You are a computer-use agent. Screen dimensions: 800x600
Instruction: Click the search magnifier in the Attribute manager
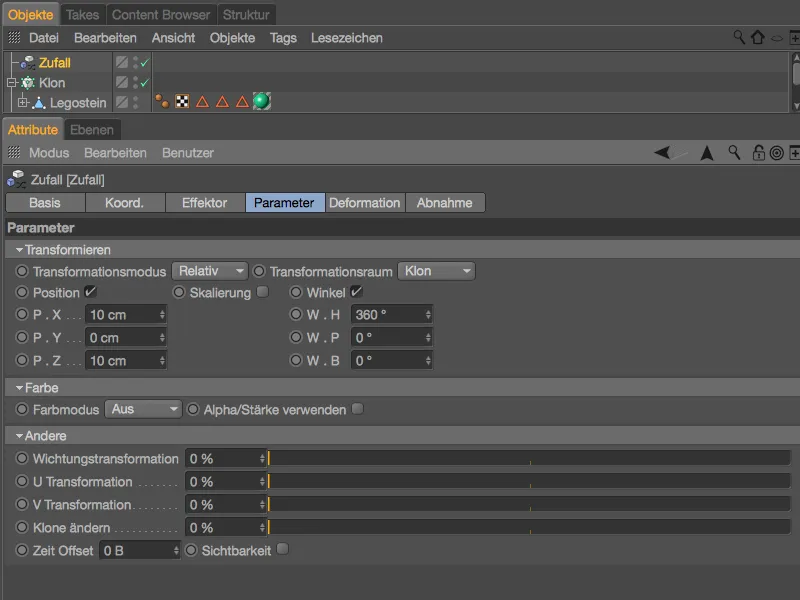733,152
